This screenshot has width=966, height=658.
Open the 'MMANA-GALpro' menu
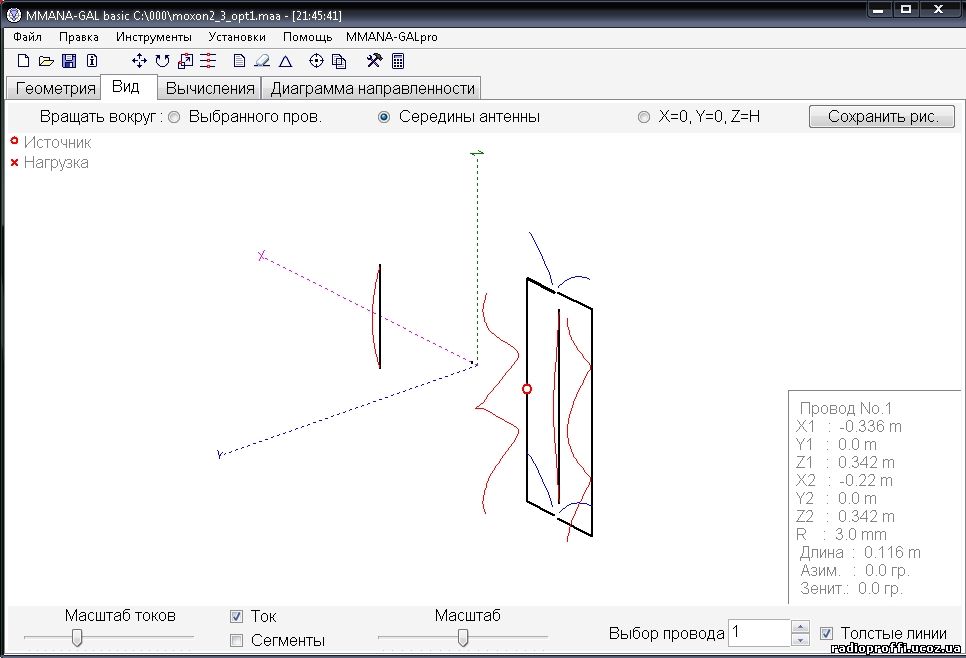(392, 37)
